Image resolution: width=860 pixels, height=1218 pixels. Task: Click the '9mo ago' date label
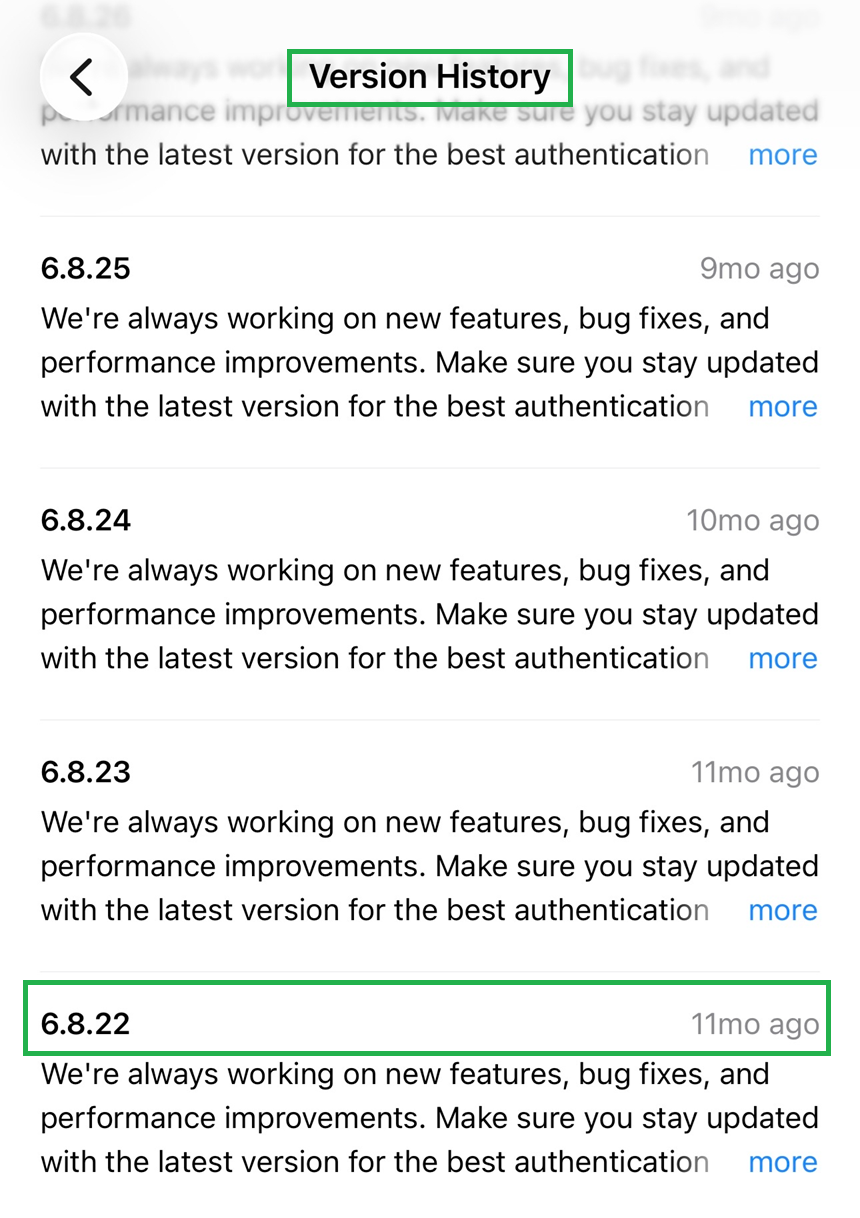[759, 269]
